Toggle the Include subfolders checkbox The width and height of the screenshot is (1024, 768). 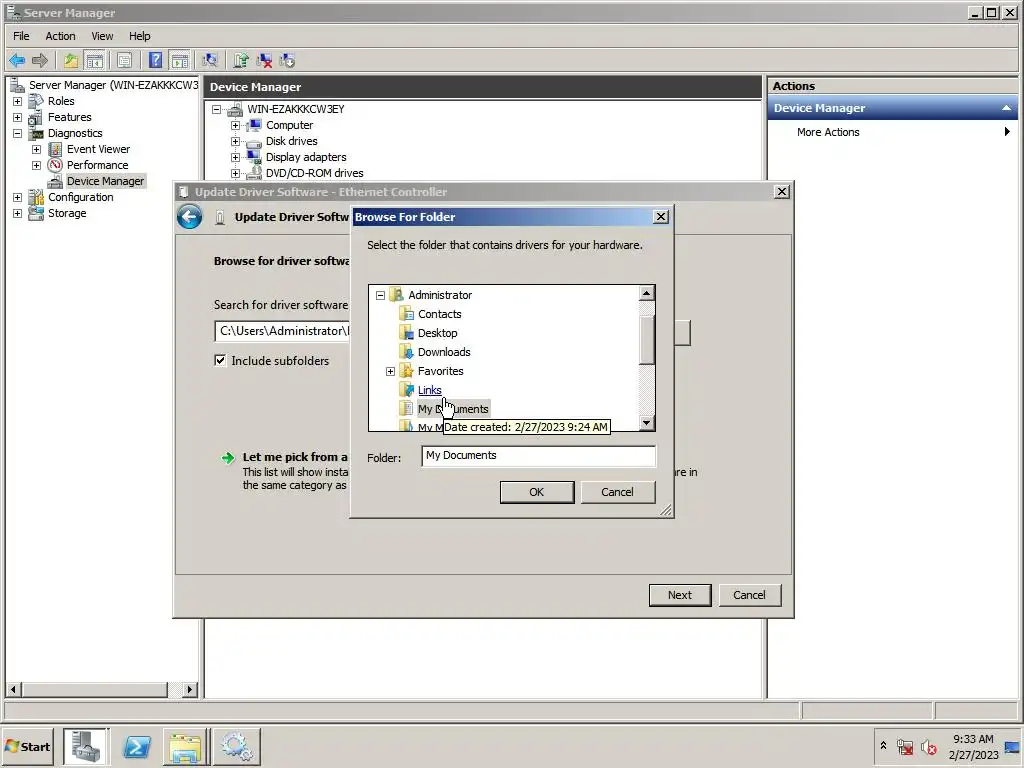pyautogui.click(x=220, y=360)
